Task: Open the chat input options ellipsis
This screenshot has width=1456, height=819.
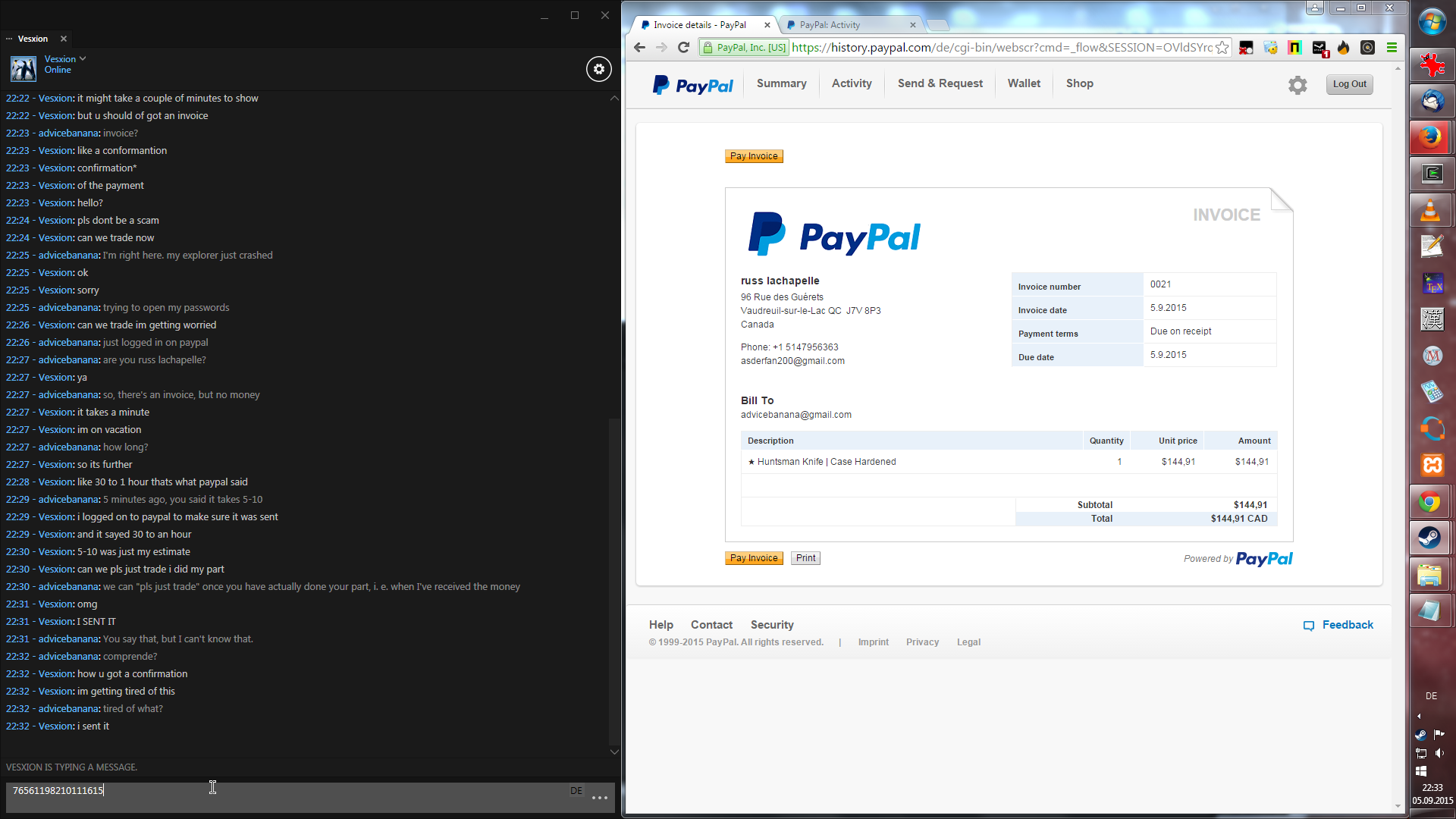Action: (600, 798)
